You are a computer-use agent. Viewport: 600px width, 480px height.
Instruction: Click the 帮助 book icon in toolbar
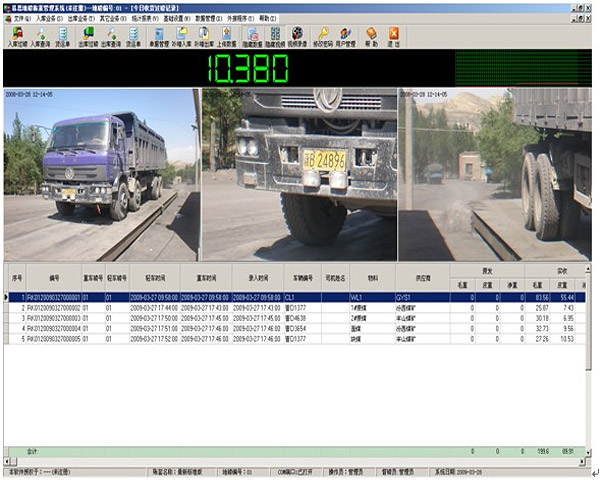(371, 36)
